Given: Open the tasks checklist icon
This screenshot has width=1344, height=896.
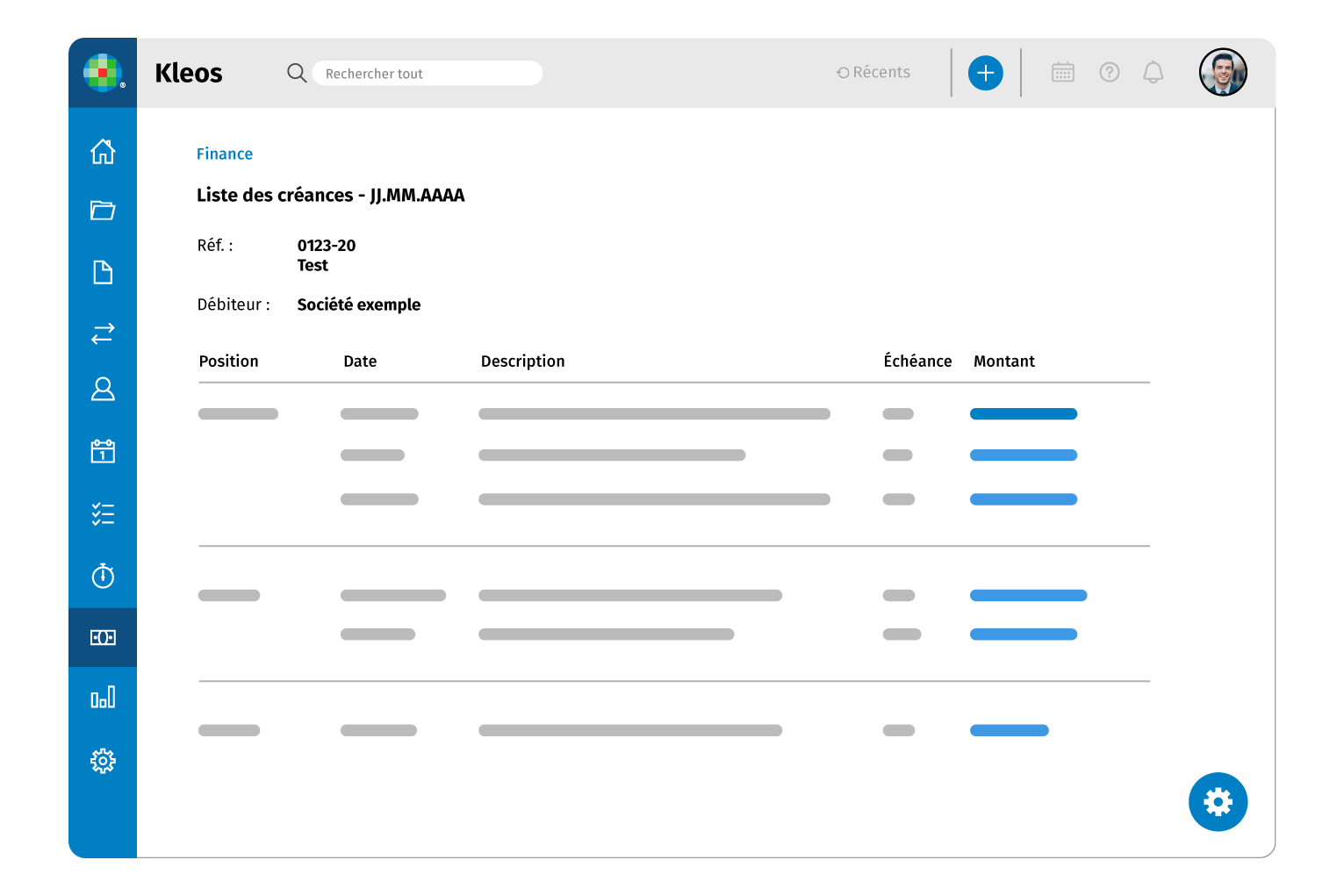Looking at the screenshot, I should pyautogui.click(x=103, y=513).
